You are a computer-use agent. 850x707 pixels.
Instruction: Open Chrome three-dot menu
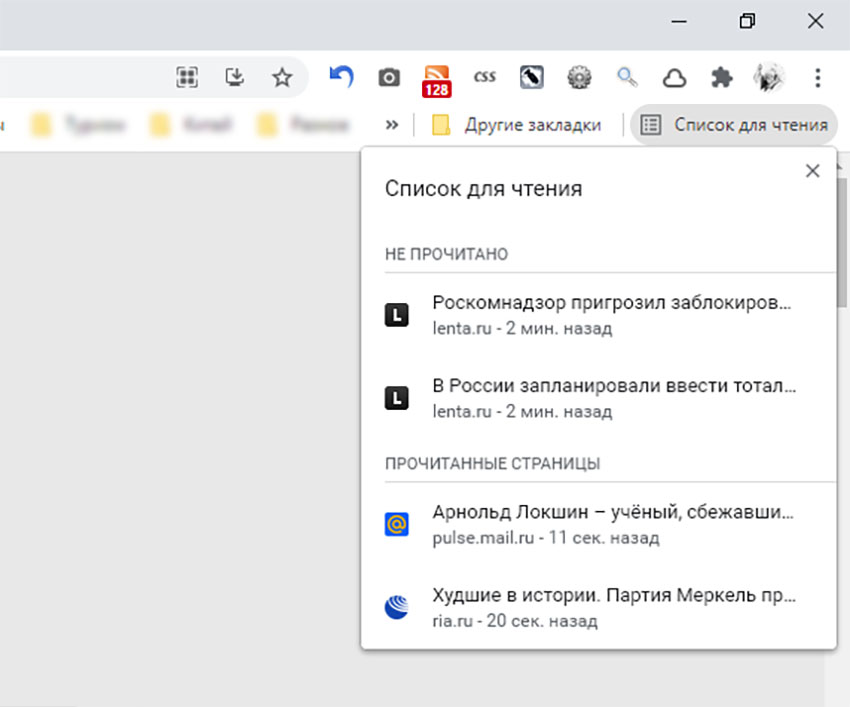coord(818,78)
